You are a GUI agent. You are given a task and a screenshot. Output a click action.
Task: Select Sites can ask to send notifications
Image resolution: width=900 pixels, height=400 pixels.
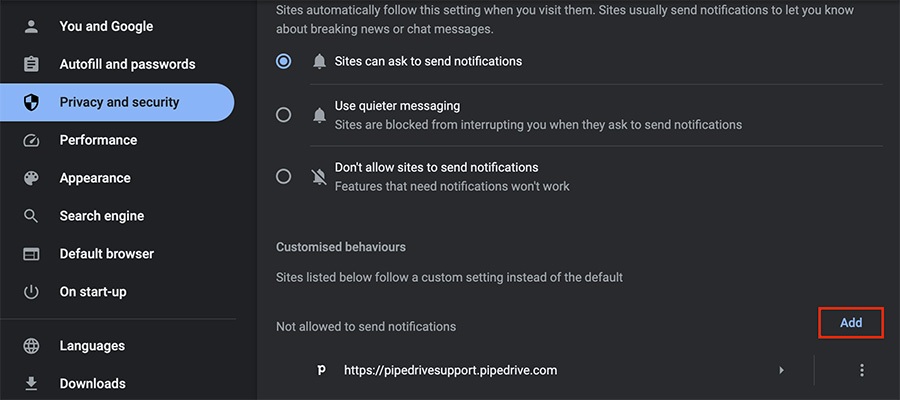click(284, 61)
